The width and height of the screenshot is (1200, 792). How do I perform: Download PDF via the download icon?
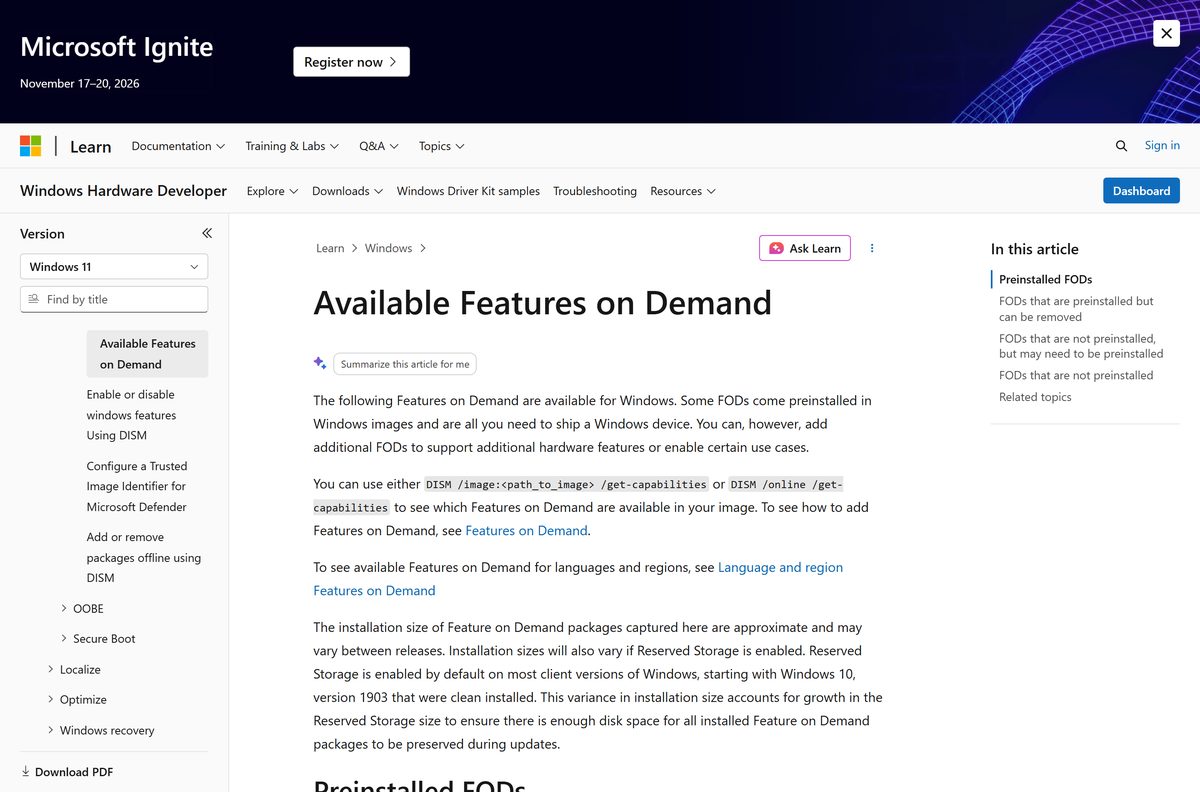point(26,772)
